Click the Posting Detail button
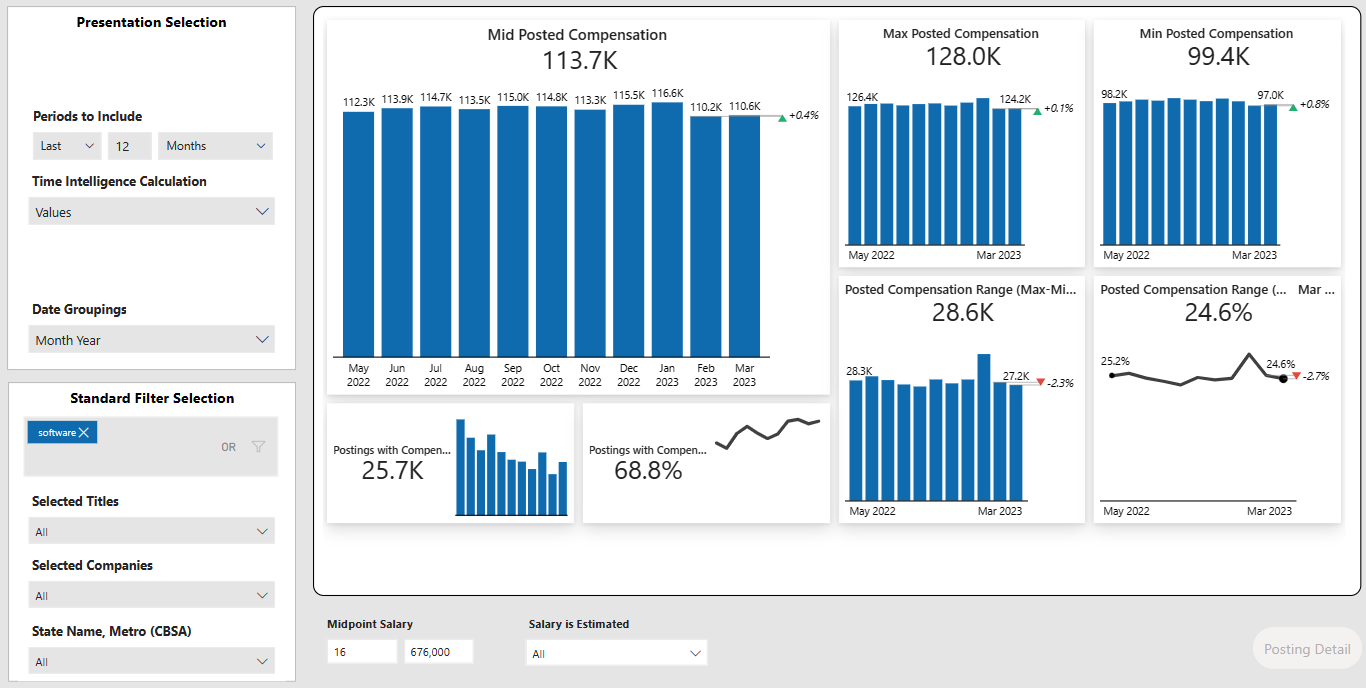Image resolution: width=1366 pixels, height=688 pixels. pyautogui.click(x=1306, y=649)
